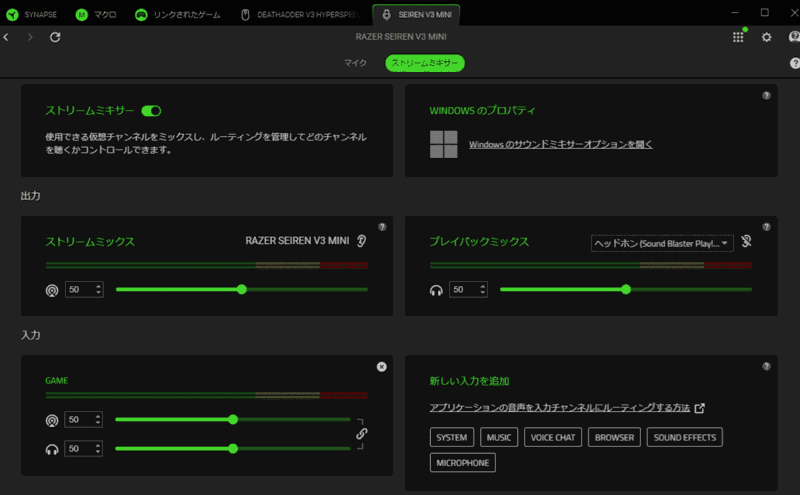Click the 入力 section heading
800x495 pixels.
click(x=31, y=335)
